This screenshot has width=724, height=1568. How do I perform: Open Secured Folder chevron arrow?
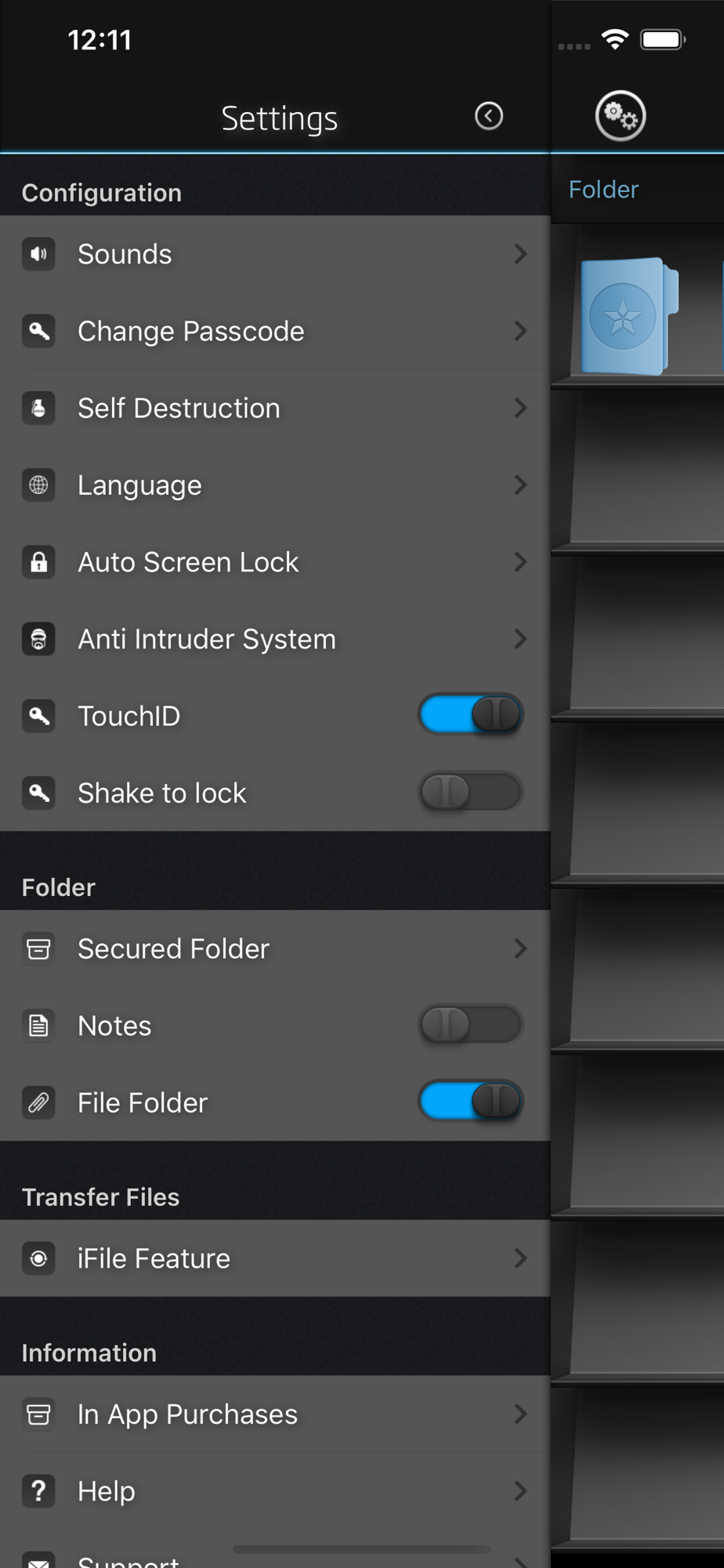520,949
